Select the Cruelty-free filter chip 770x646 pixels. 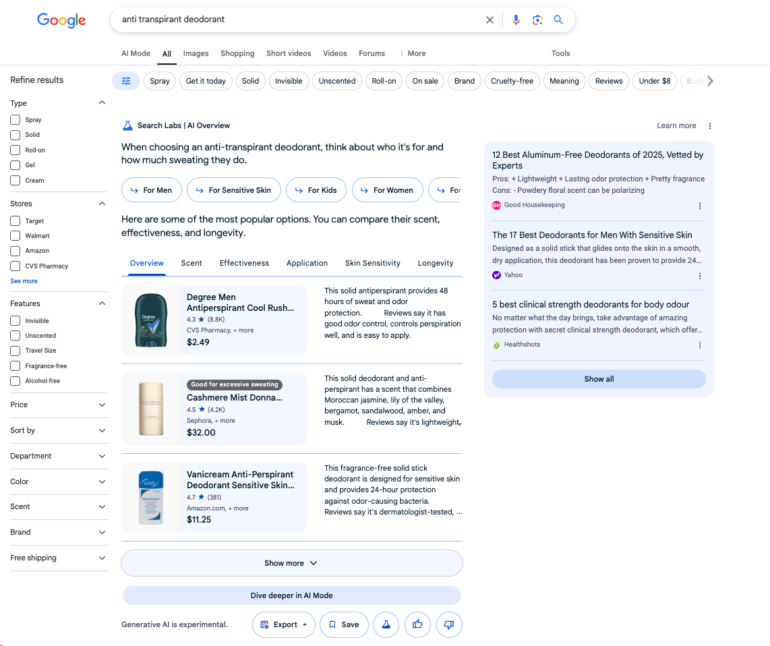(x=512, y=81)
